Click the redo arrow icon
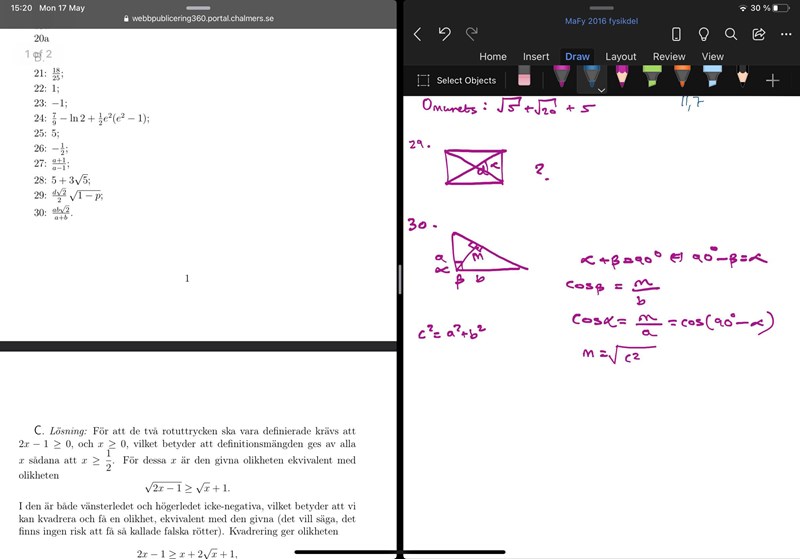This screenshot has height=559, width=800. (x=471, y=34)
